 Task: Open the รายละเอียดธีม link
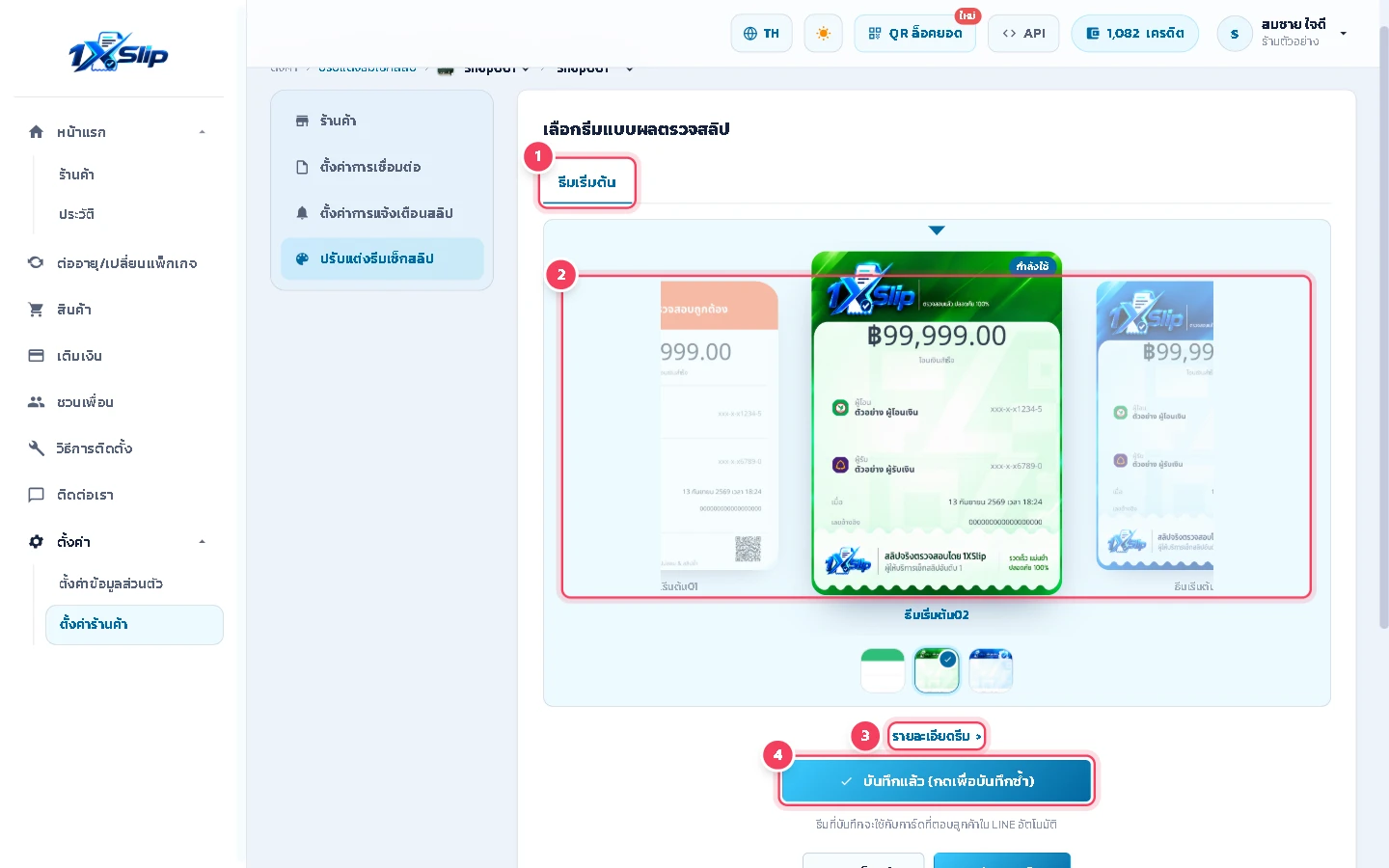pos(937,736)
